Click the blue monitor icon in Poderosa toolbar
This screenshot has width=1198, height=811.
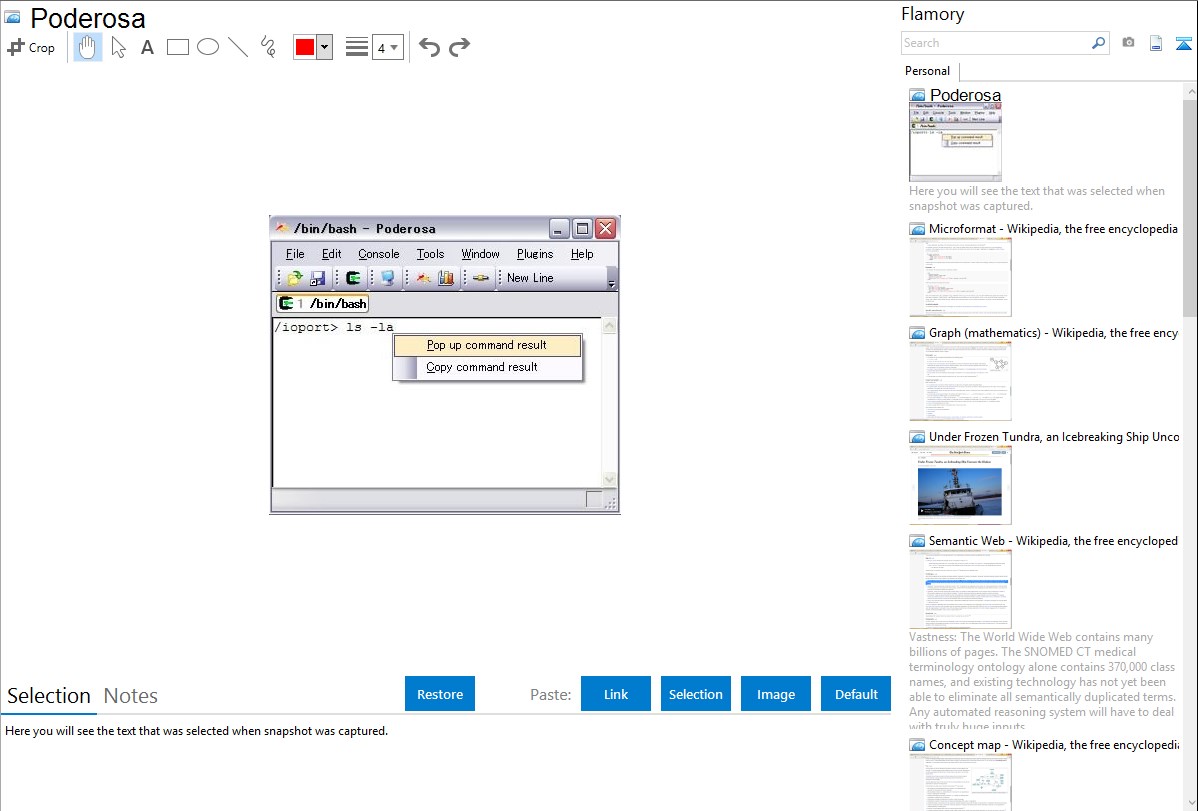[x=388, y=278]
